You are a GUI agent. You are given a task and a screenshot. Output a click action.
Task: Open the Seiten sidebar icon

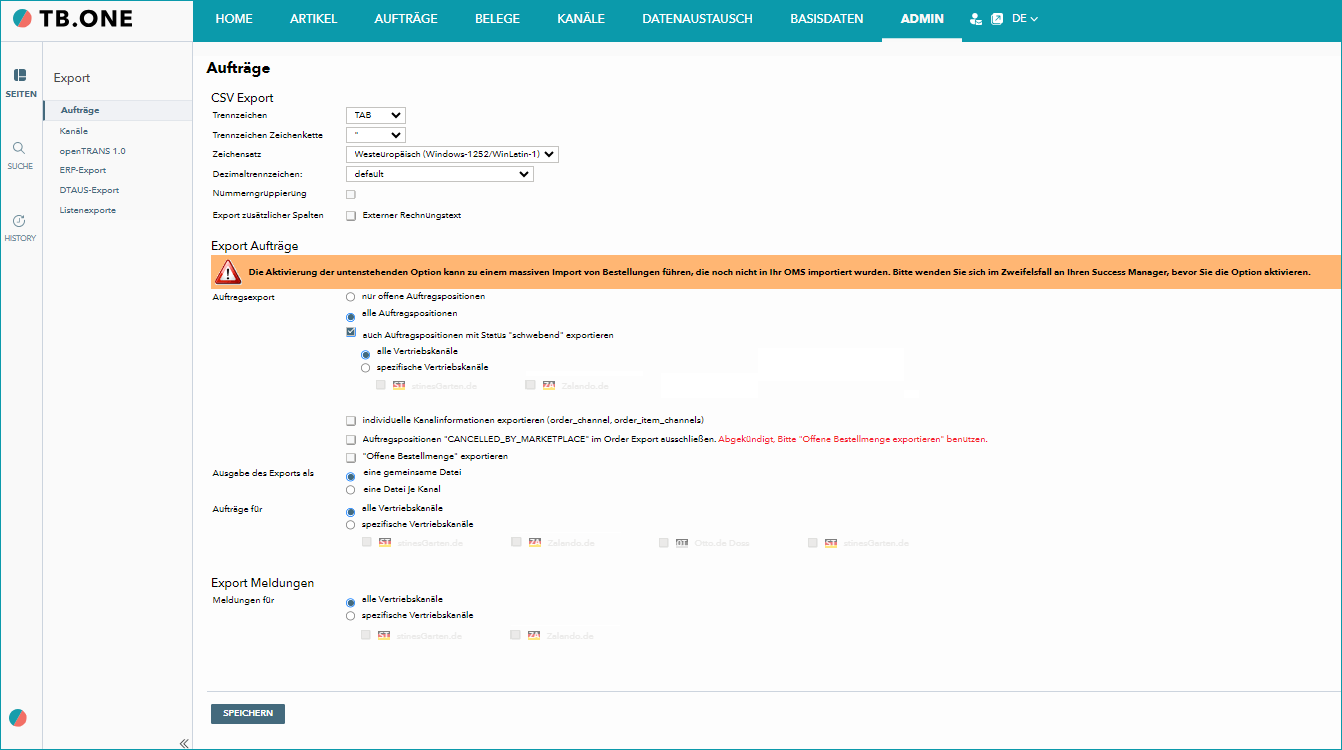(x=20, y=75)
